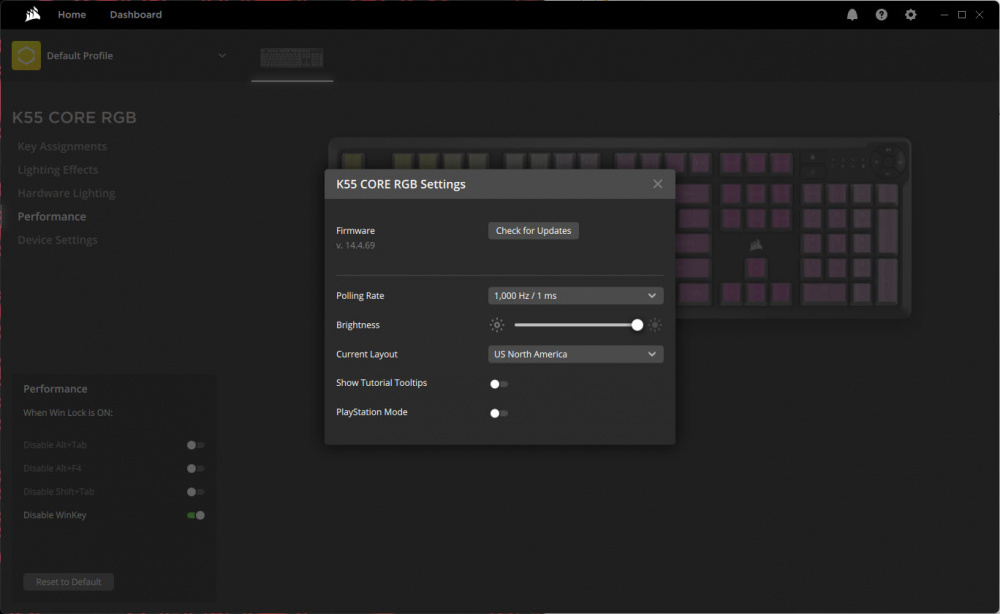This screenshot has height=614, width=1000.
Task: Open the Dashboard tab
Action: tap(136, 15)
